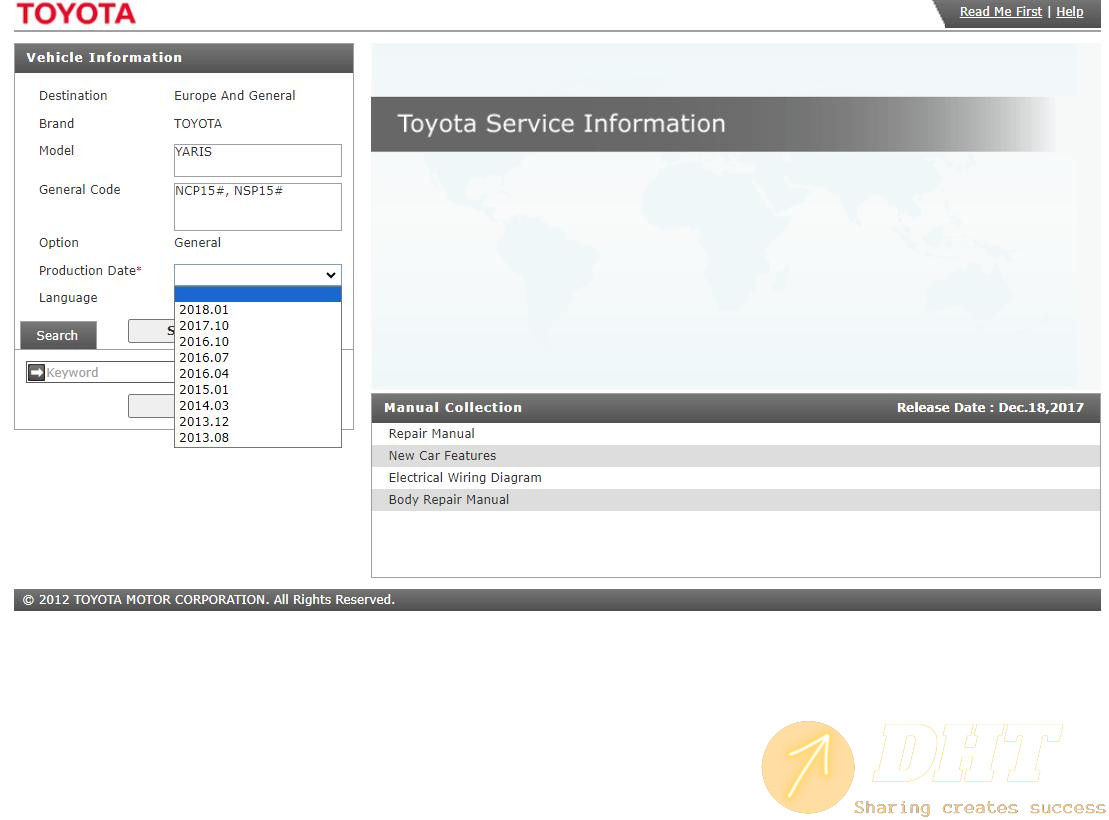Click the Release Date Dec.18,2017 text

[x=990, y=408]
